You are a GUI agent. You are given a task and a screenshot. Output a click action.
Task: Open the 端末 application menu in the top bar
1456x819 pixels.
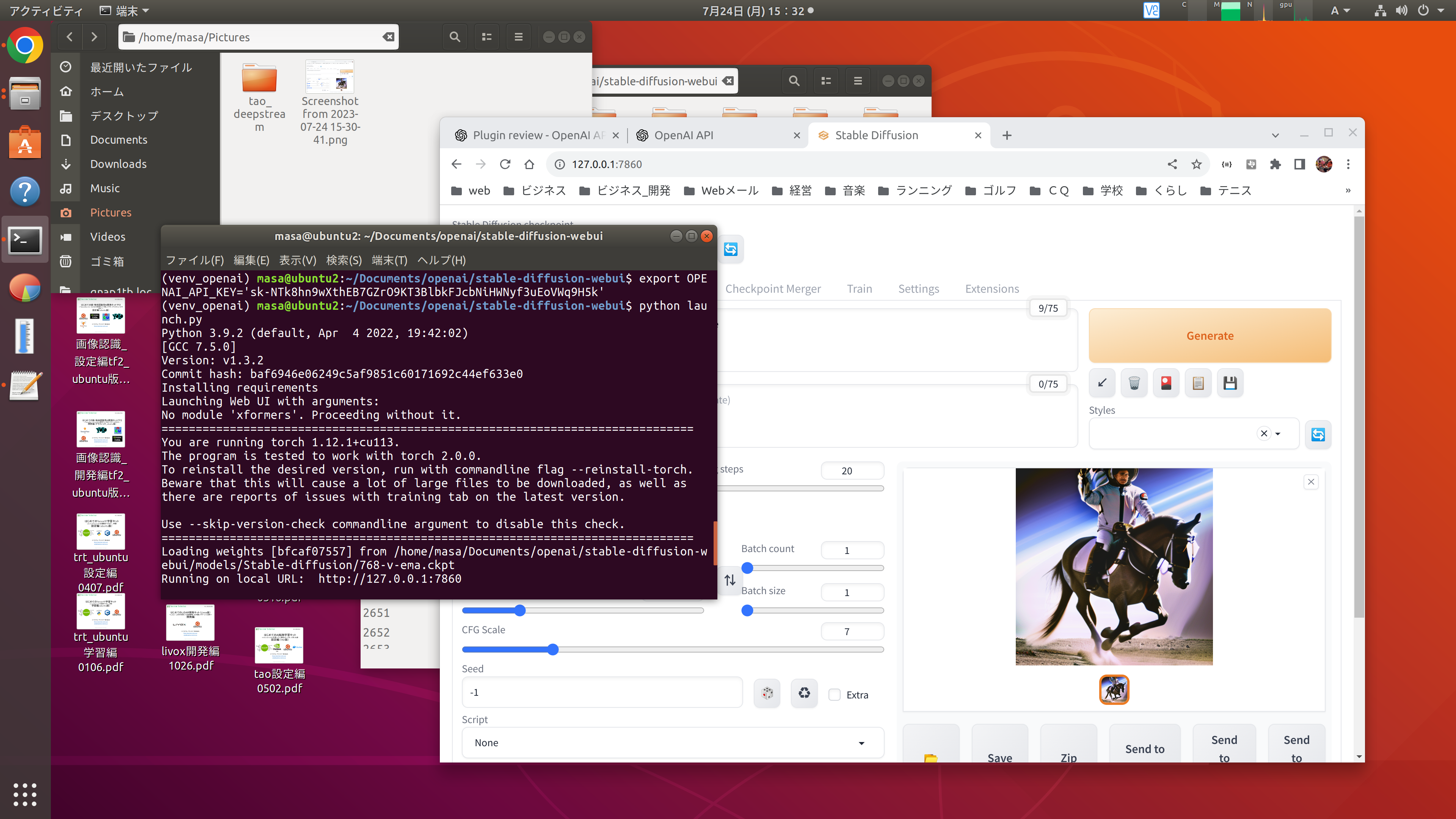click(124, 11)
